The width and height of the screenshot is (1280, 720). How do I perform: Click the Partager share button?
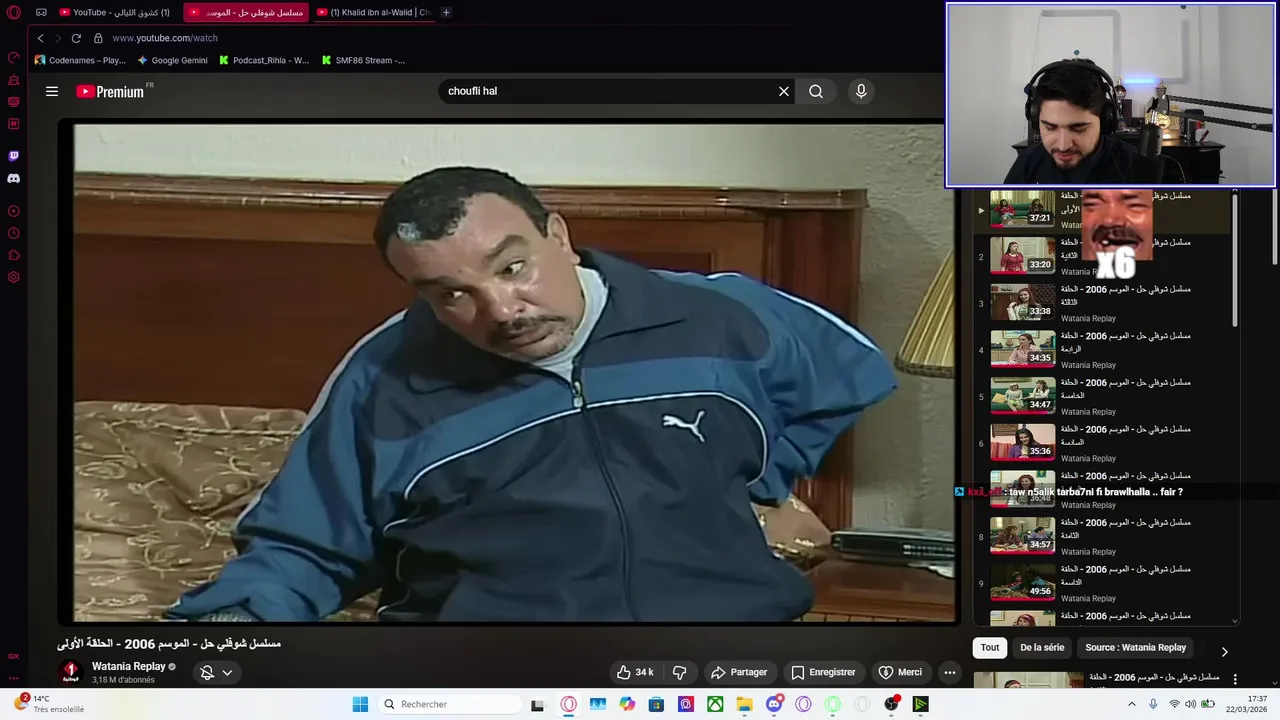(x=738, y=672)
